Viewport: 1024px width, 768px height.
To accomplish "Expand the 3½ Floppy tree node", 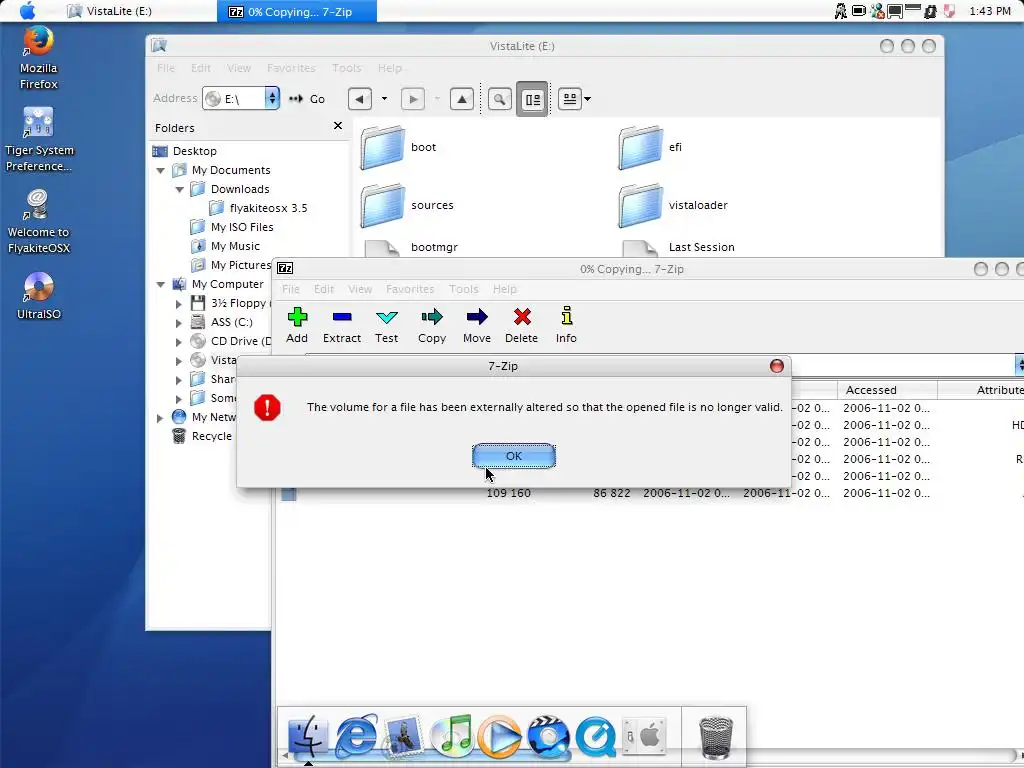I will (179, 304).
